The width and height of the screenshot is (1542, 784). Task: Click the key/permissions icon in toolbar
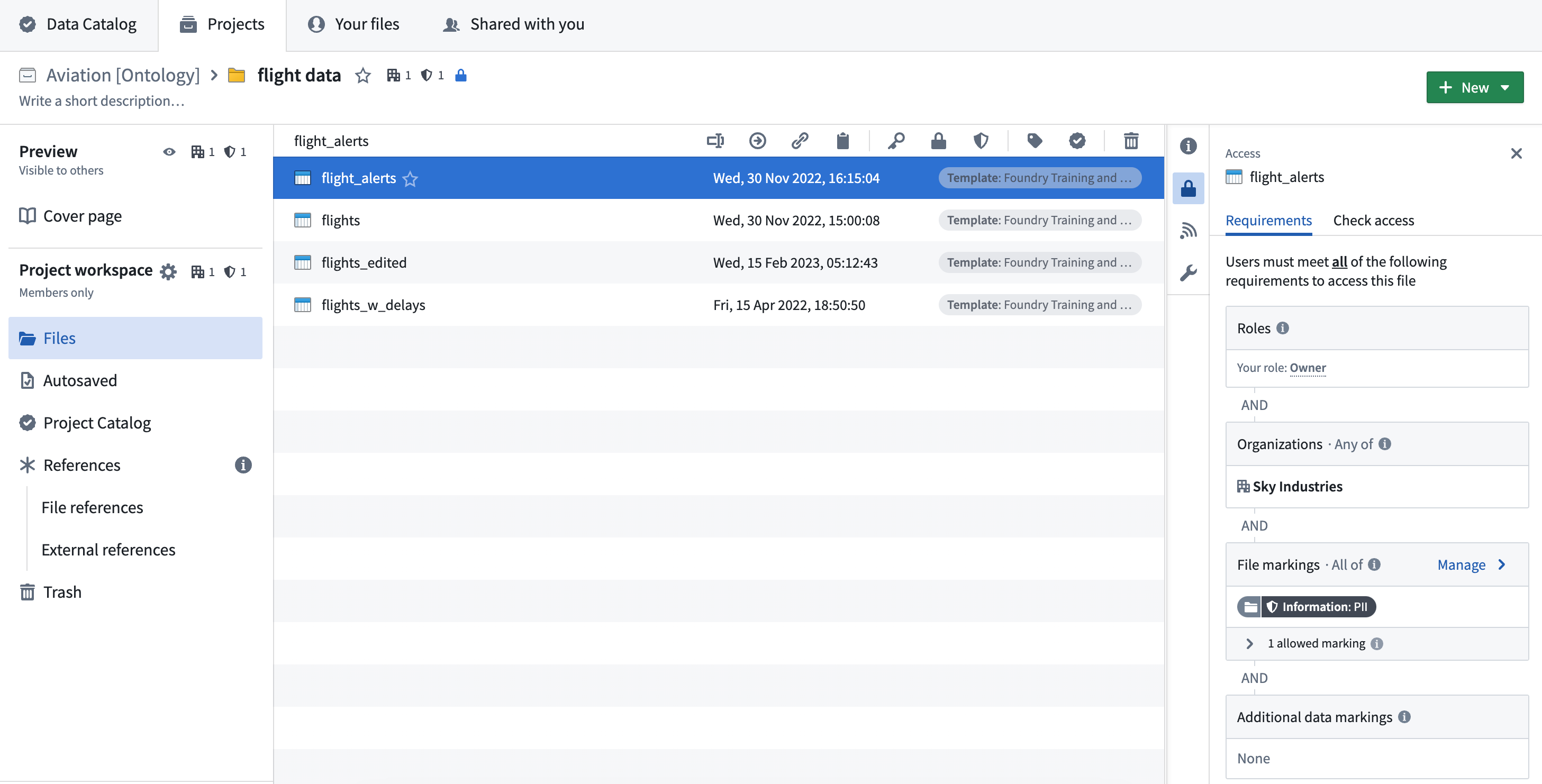coord(895,140)
